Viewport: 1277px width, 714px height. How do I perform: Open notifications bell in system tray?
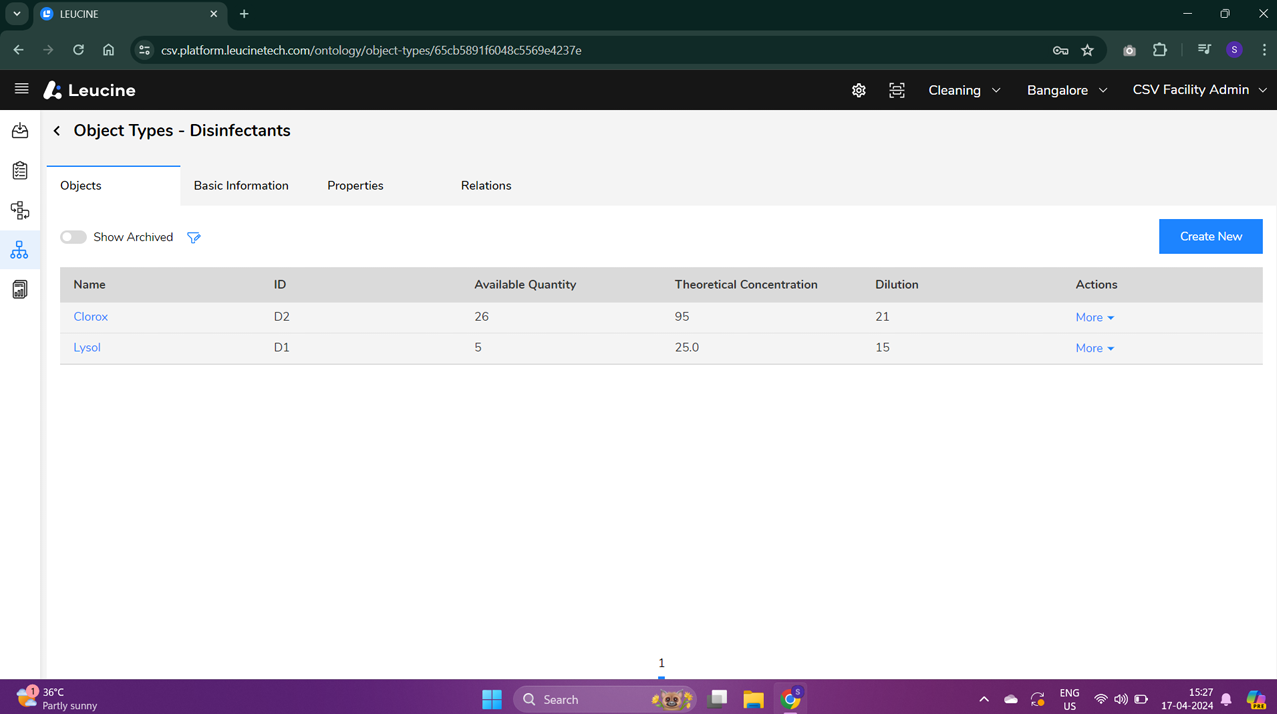tap(1226, 699)
